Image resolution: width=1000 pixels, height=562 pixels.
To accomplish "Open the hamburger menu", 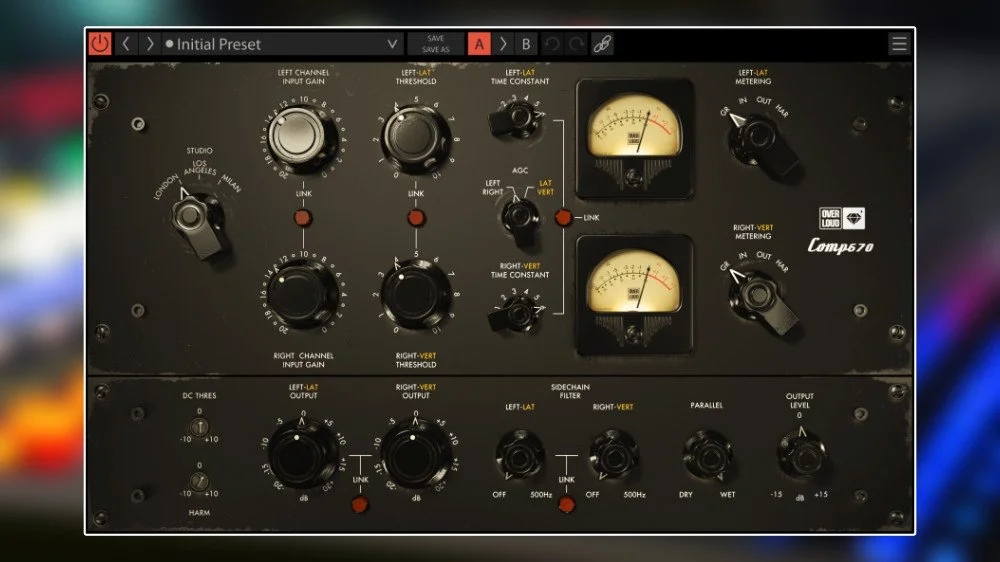I will 899,43.
